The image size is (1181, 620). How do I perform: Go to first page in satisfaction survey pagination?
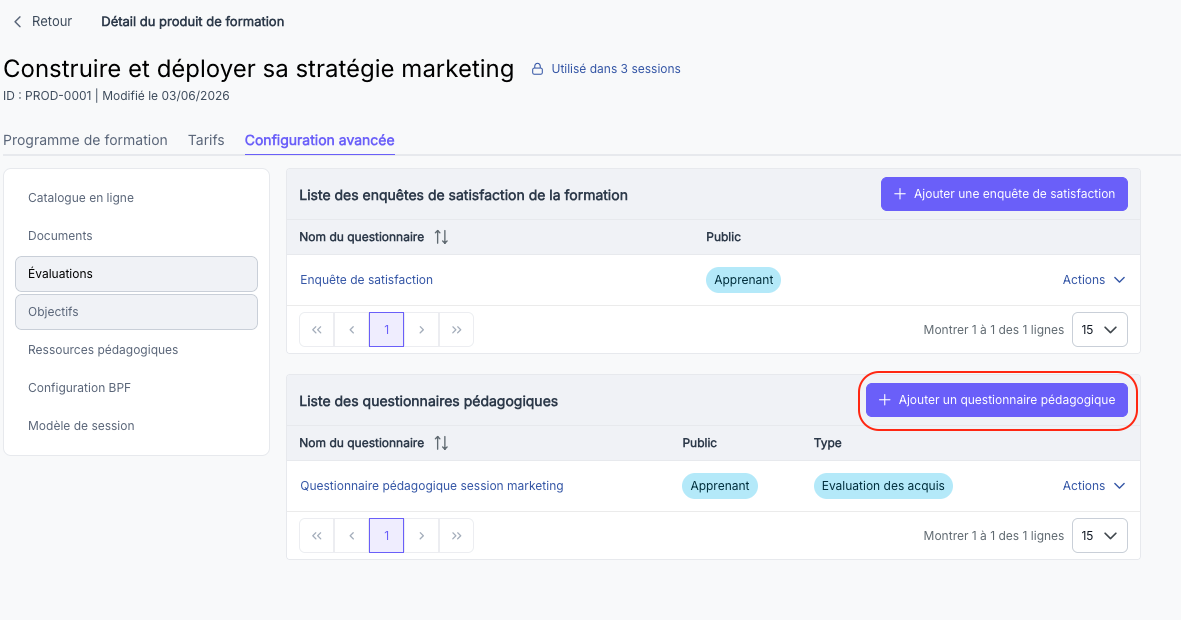pos(317,330)
